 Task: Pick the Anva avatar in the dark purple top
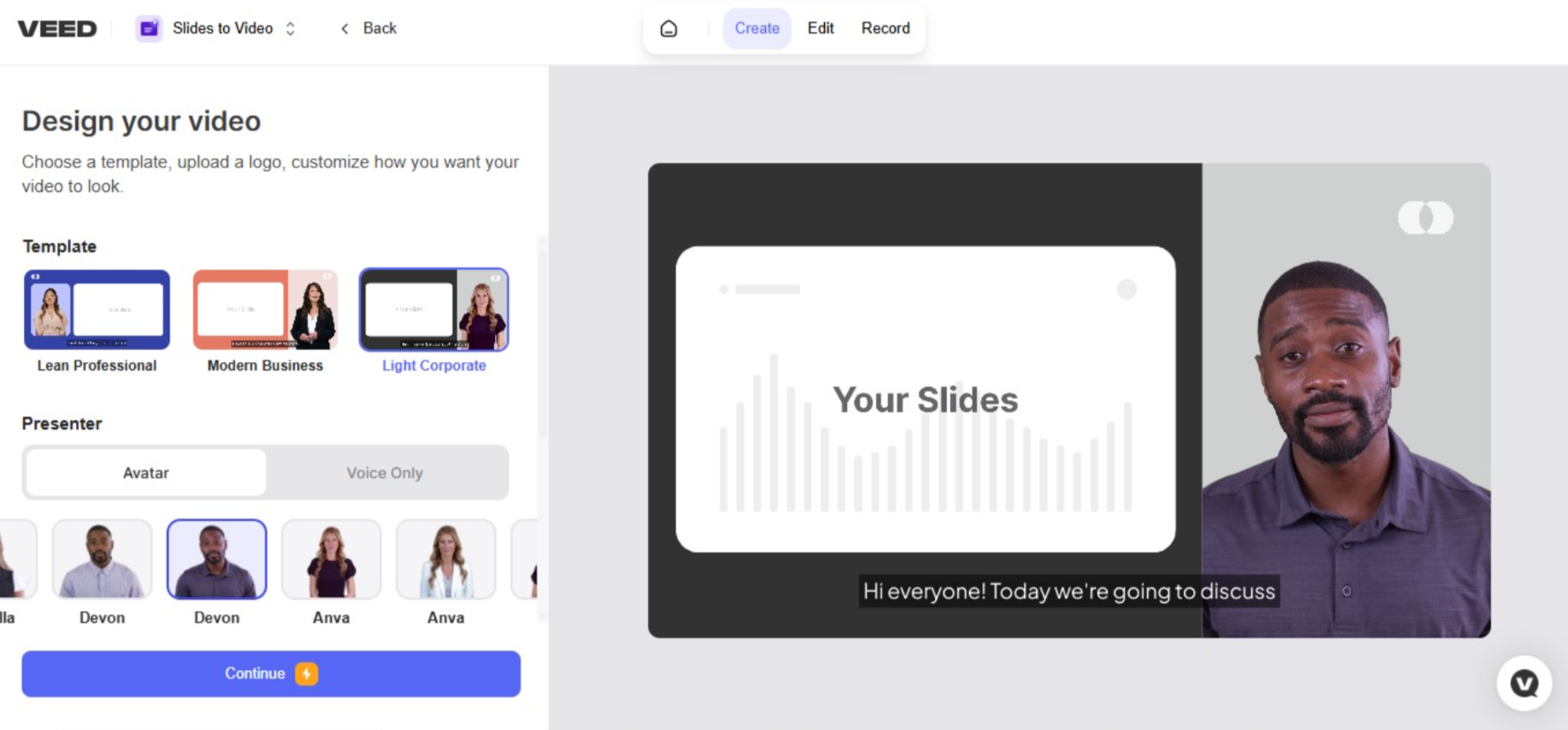(332, 559)
